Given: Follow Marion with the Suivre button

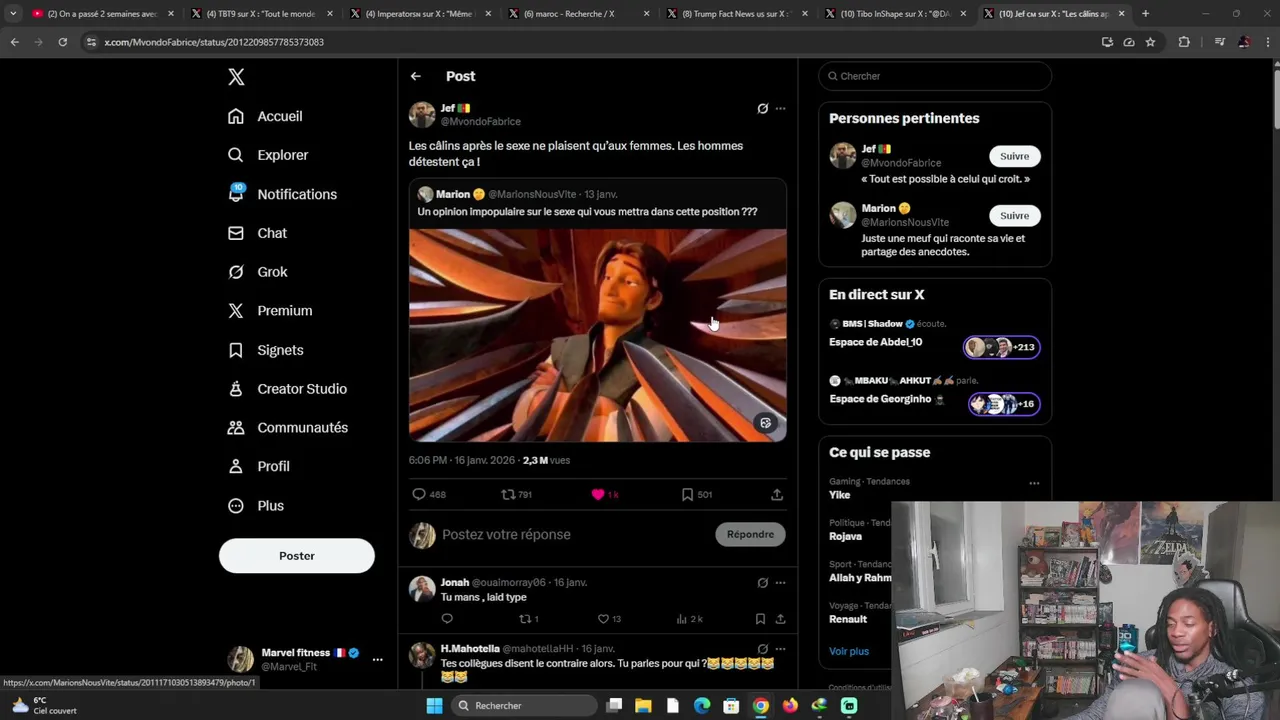Looking at the screenshot, I should [x=1014, y=215].
